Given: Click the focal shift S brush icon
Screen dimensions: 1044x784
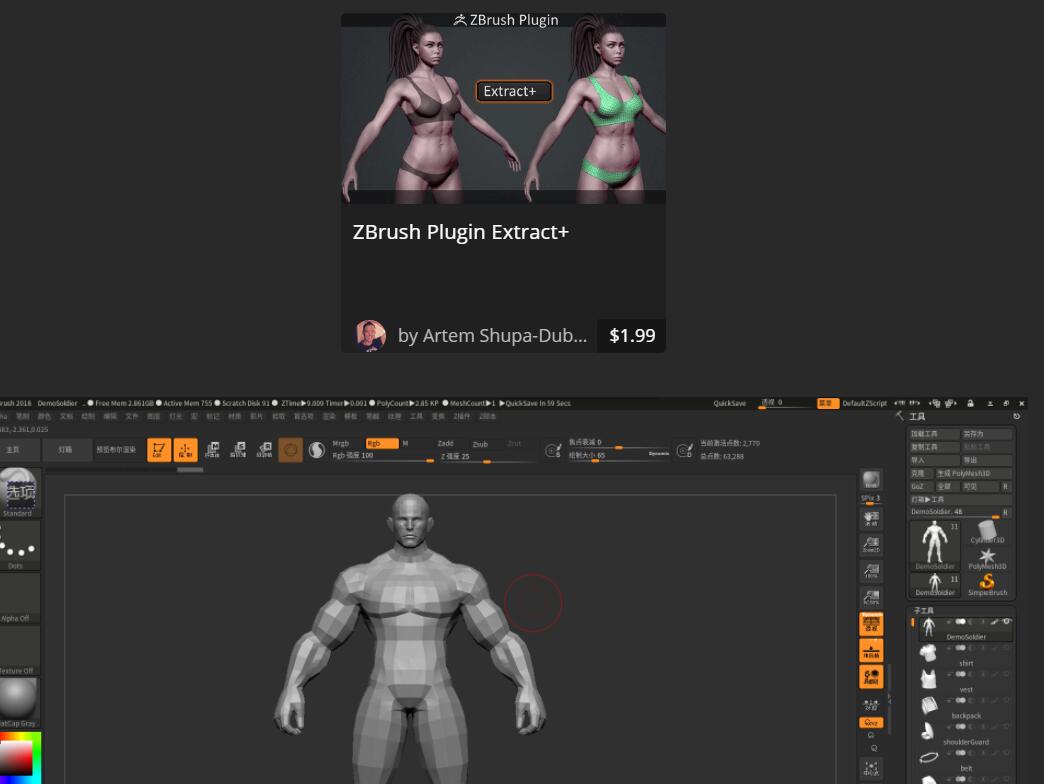Looking at the screenshot, I should 553,451.
